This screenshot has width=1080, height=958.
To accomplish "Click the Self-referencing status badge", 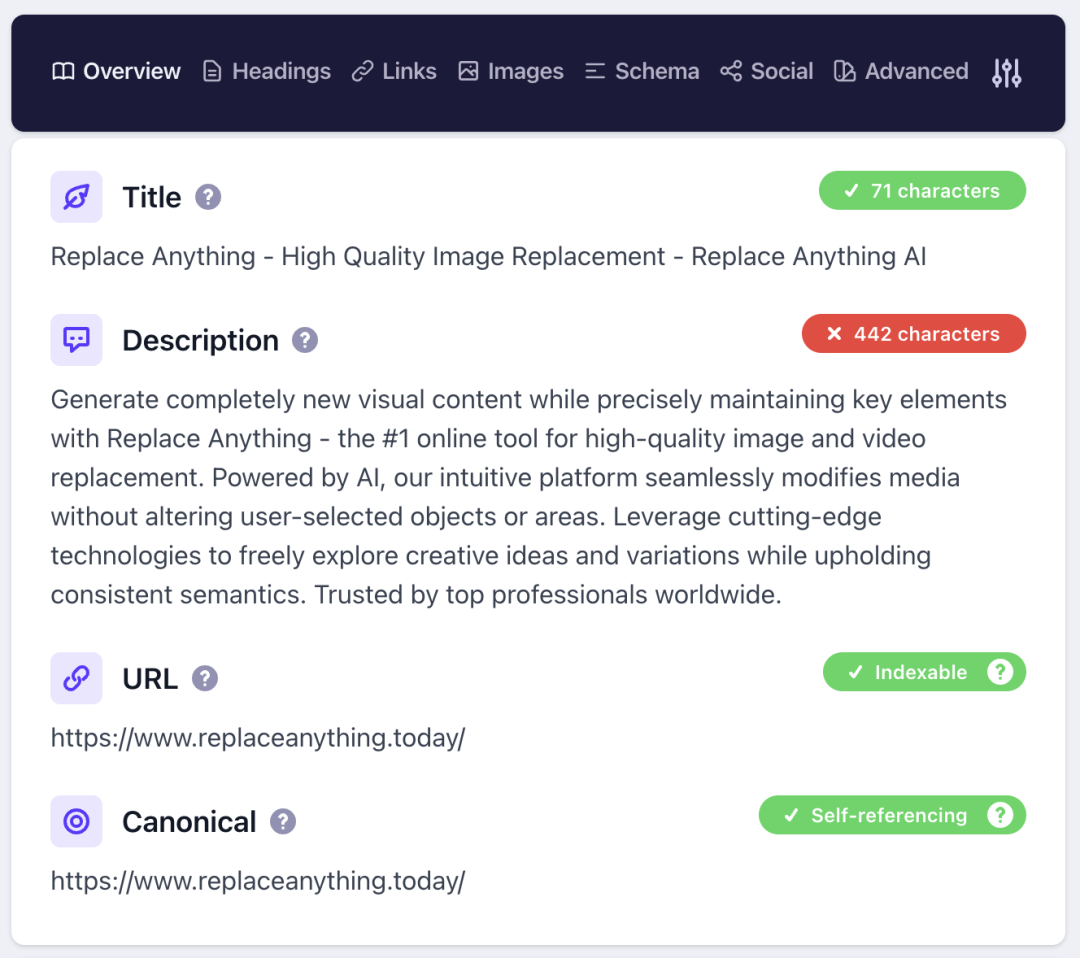I will tap(893, 815).
